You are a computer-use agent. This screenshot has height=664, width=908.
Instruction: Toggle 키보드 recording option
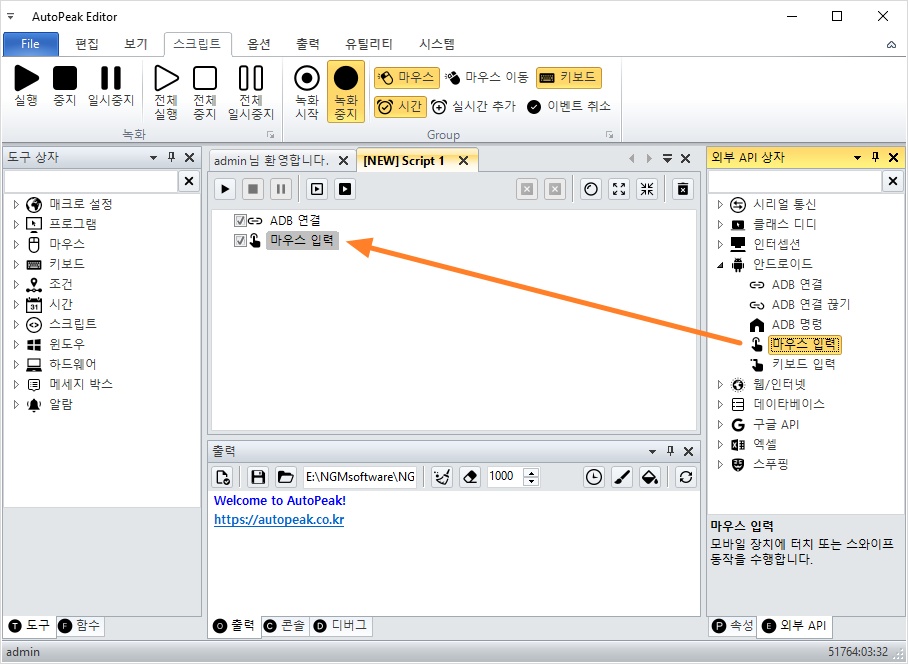tap(569, 78)
